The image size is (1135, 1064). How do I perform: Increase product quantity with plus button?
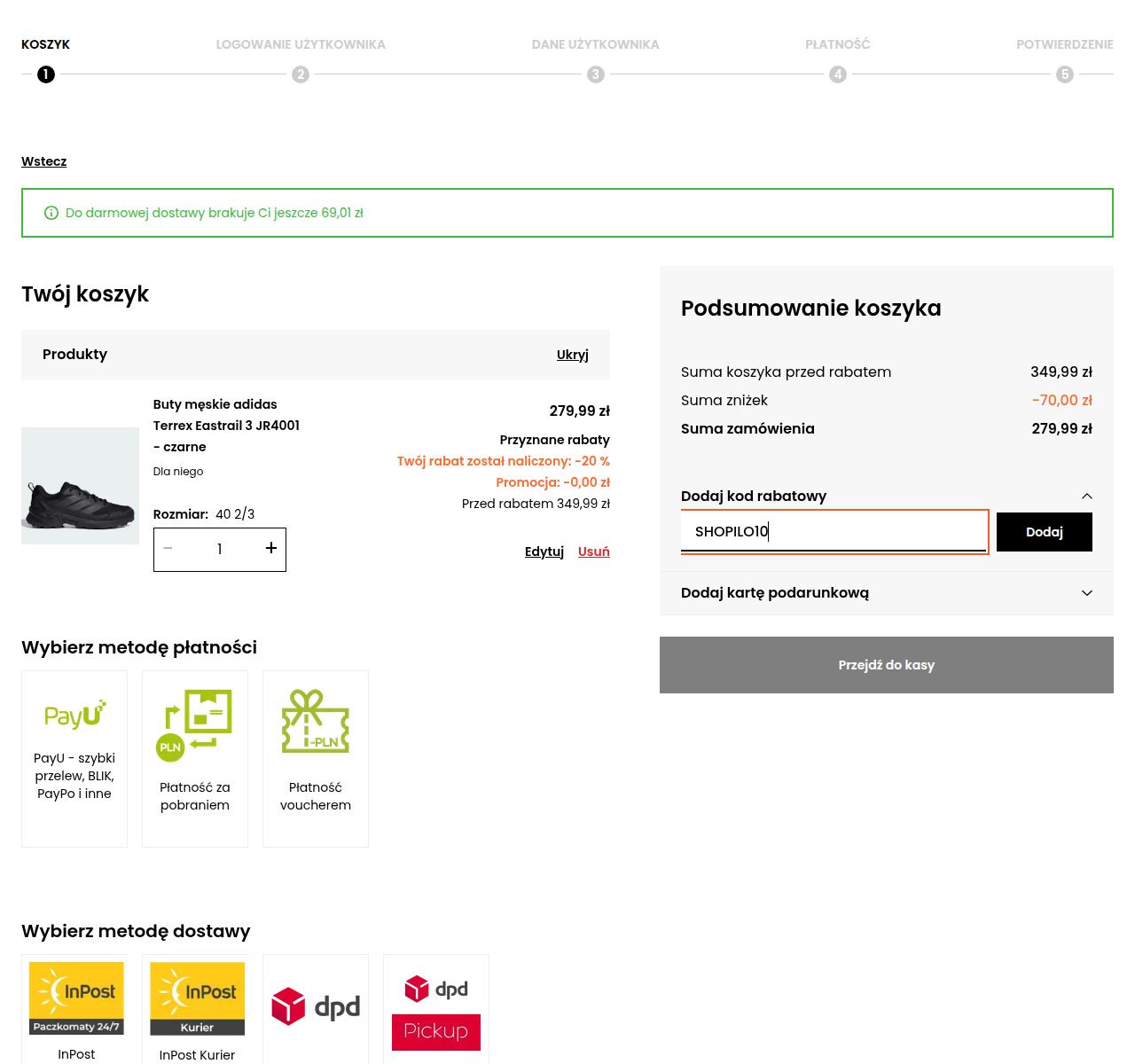click(271, 549)
